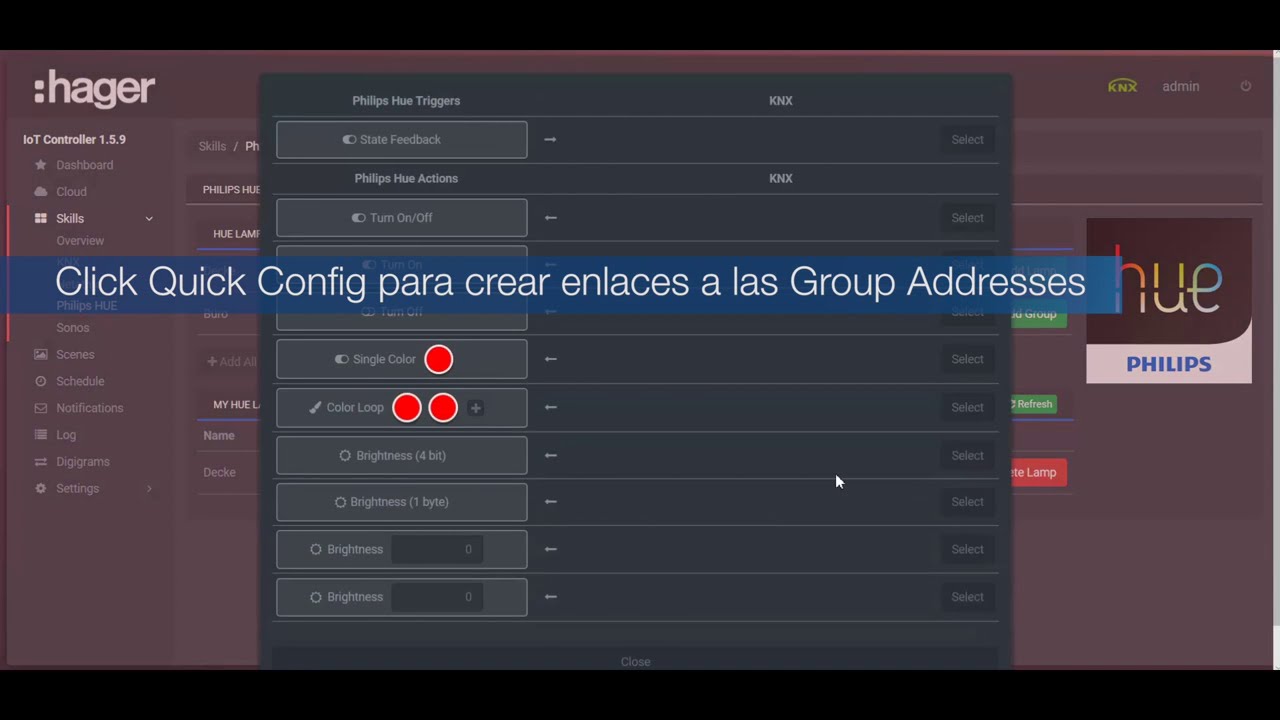Click the Schedule clock icon
This screenshot has width=1280, height=720.
pos(40,382)
